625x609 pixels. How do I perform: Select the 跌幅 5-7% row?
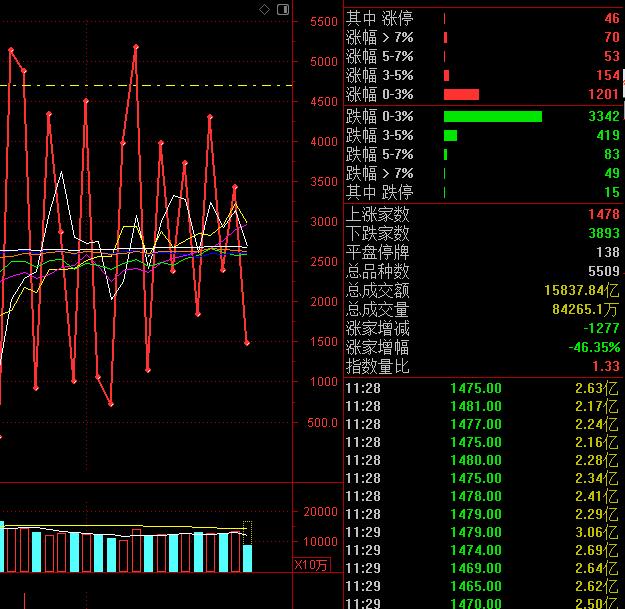pos(483,154)
